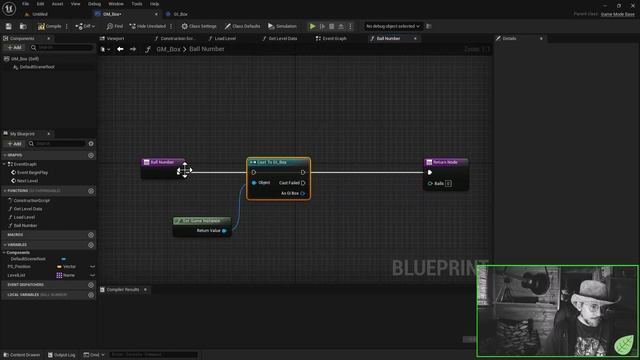Open the Help menu
This screenshot has width=640, height=360.
coord(154,4)
